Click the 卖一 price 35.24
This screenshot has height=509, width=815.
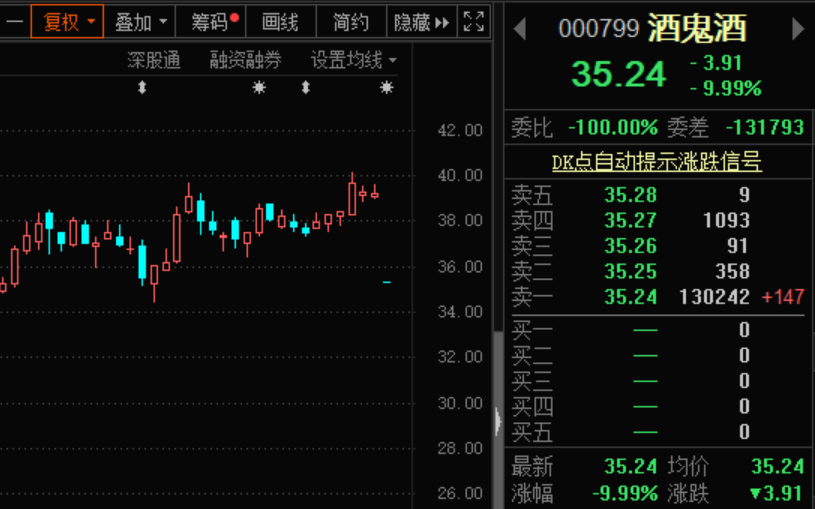[x=630, y=297]
